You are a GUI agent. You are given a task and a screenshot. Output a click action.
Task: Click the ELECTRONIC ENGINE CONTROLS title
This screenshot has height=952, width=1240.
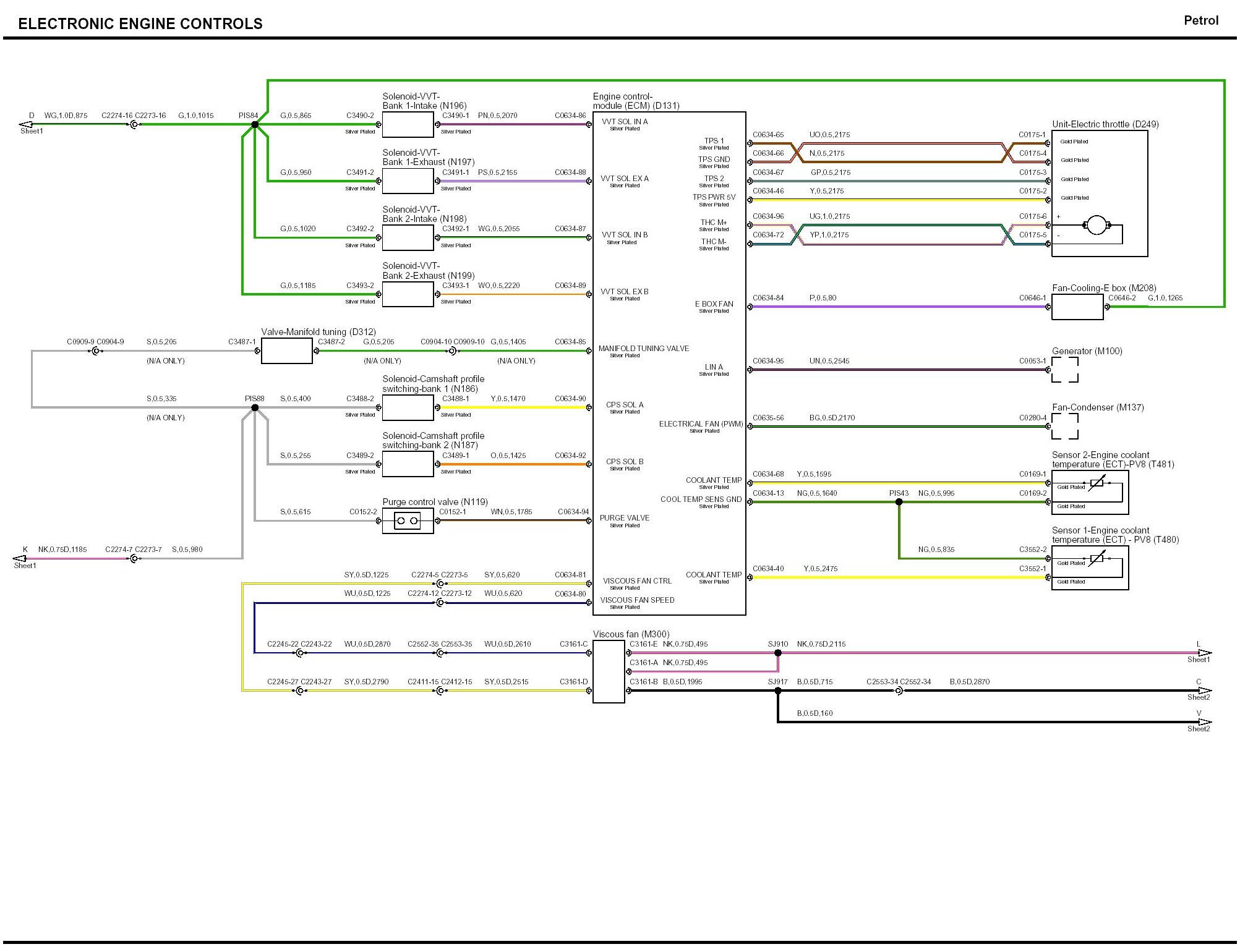[x=140, y=24]
